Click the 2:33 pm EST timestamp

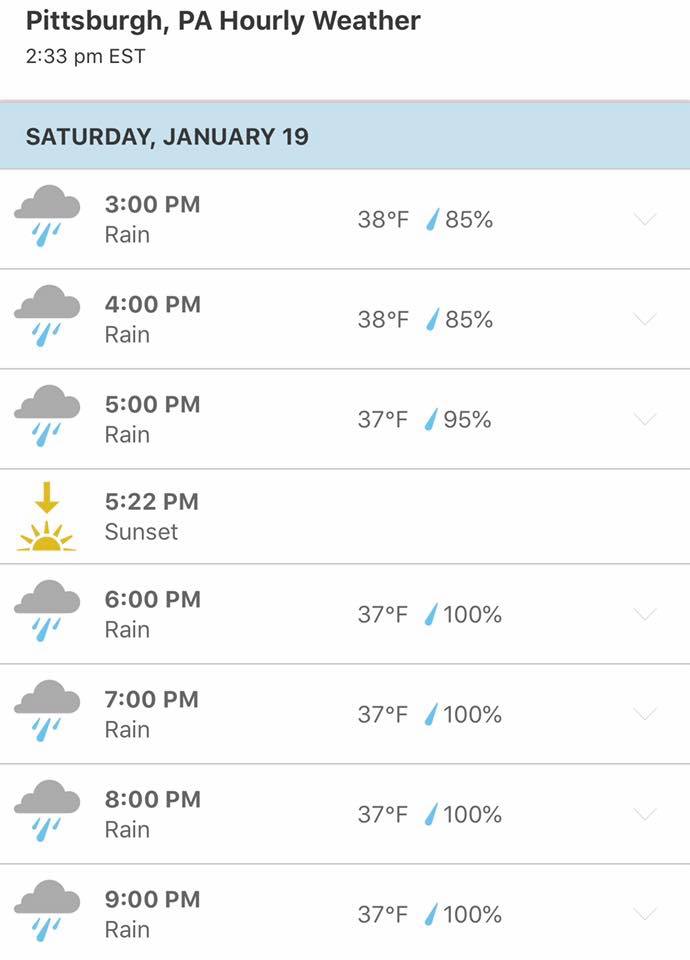pyautogui.click(x=85, y=56)
